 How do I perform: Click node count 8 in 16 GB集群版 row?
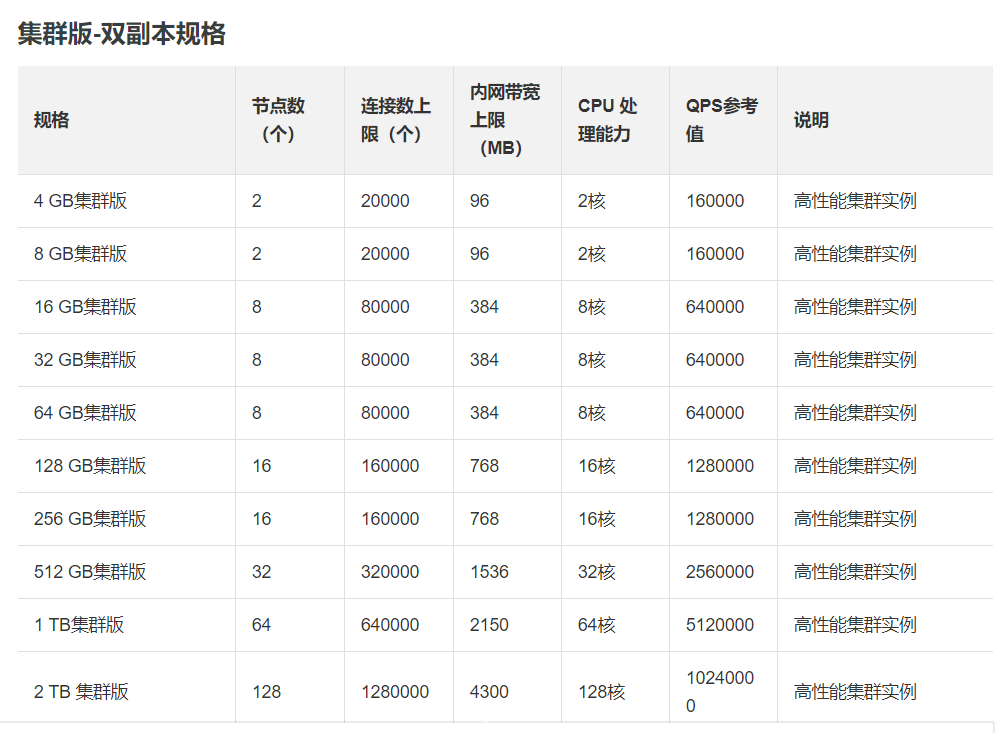pyautogui.click(x=257, y=307)
